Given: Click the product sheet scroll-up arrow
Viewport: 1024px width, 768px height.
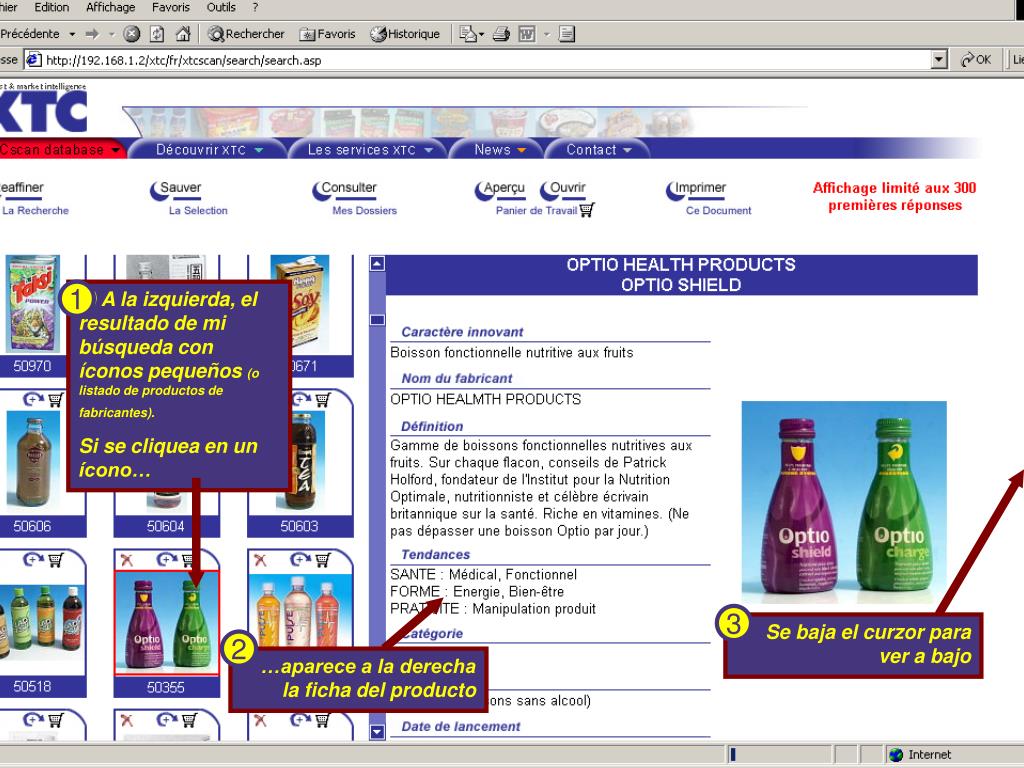Looking at the screenshot, I should click(x=377, y=264).
